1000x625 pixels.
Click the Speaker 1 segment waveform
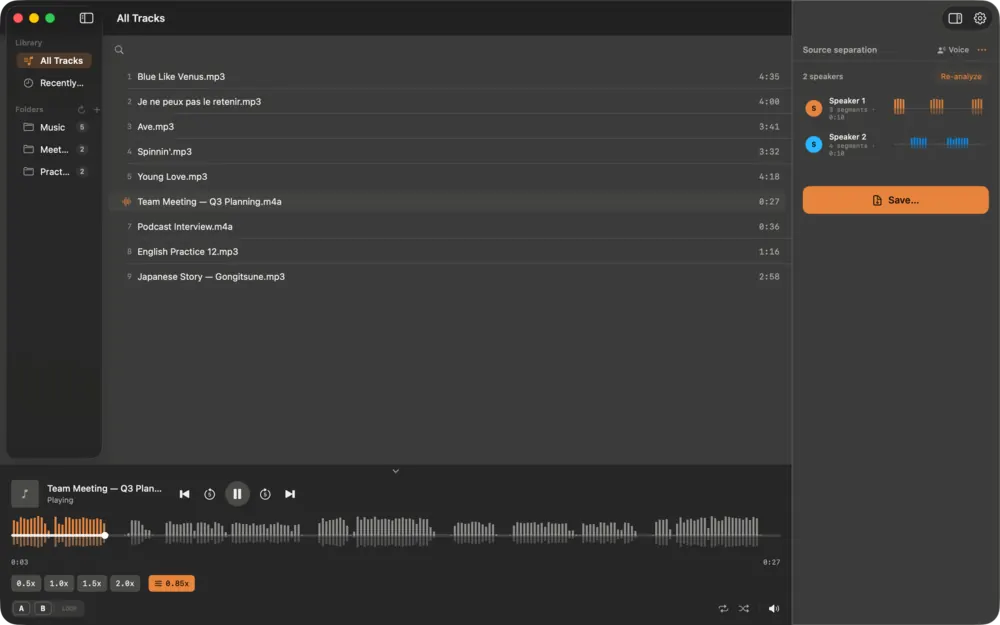[938, 107]
